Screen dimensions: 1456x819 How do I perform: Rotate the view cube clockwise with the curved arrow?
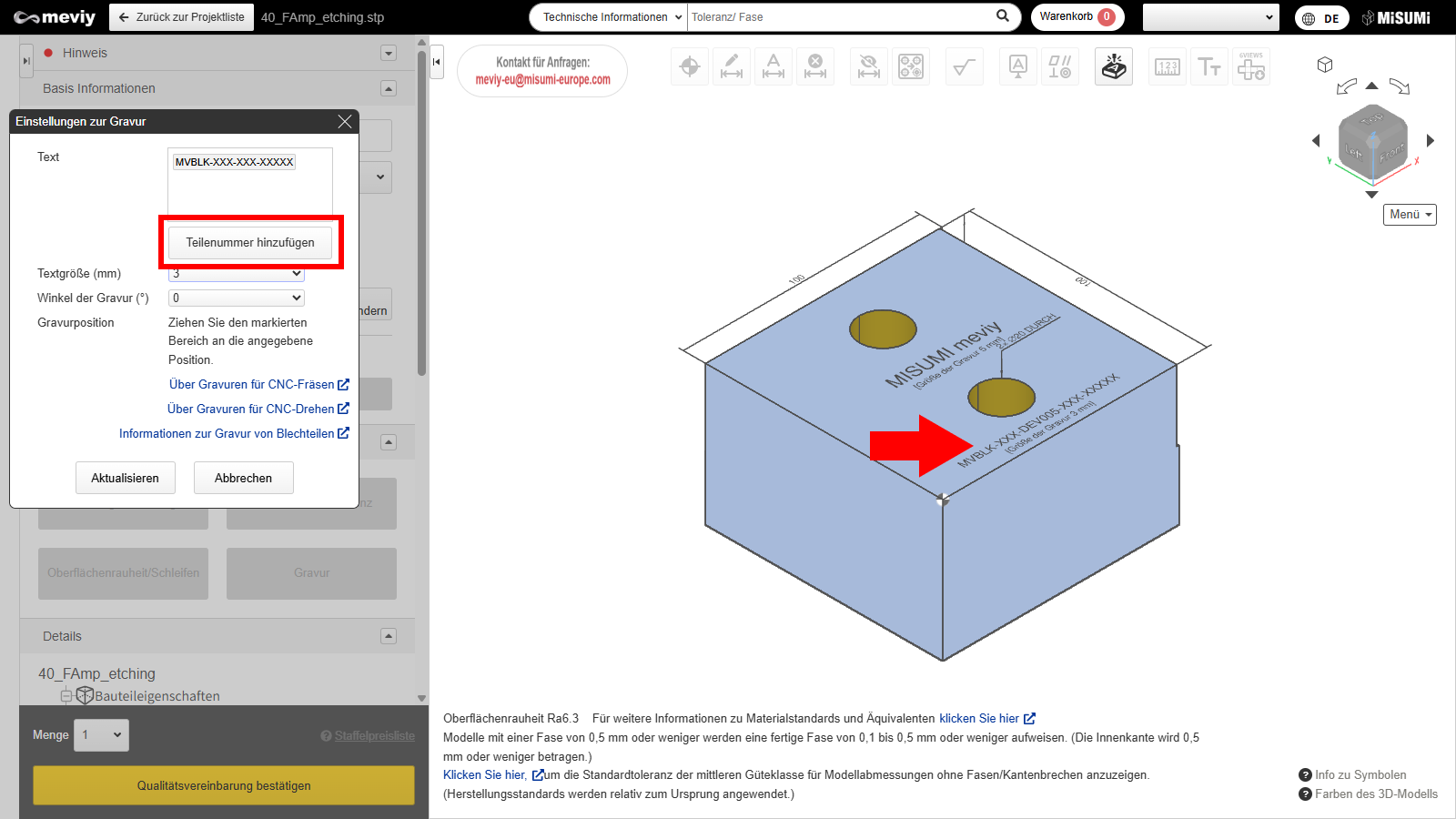1400,87
